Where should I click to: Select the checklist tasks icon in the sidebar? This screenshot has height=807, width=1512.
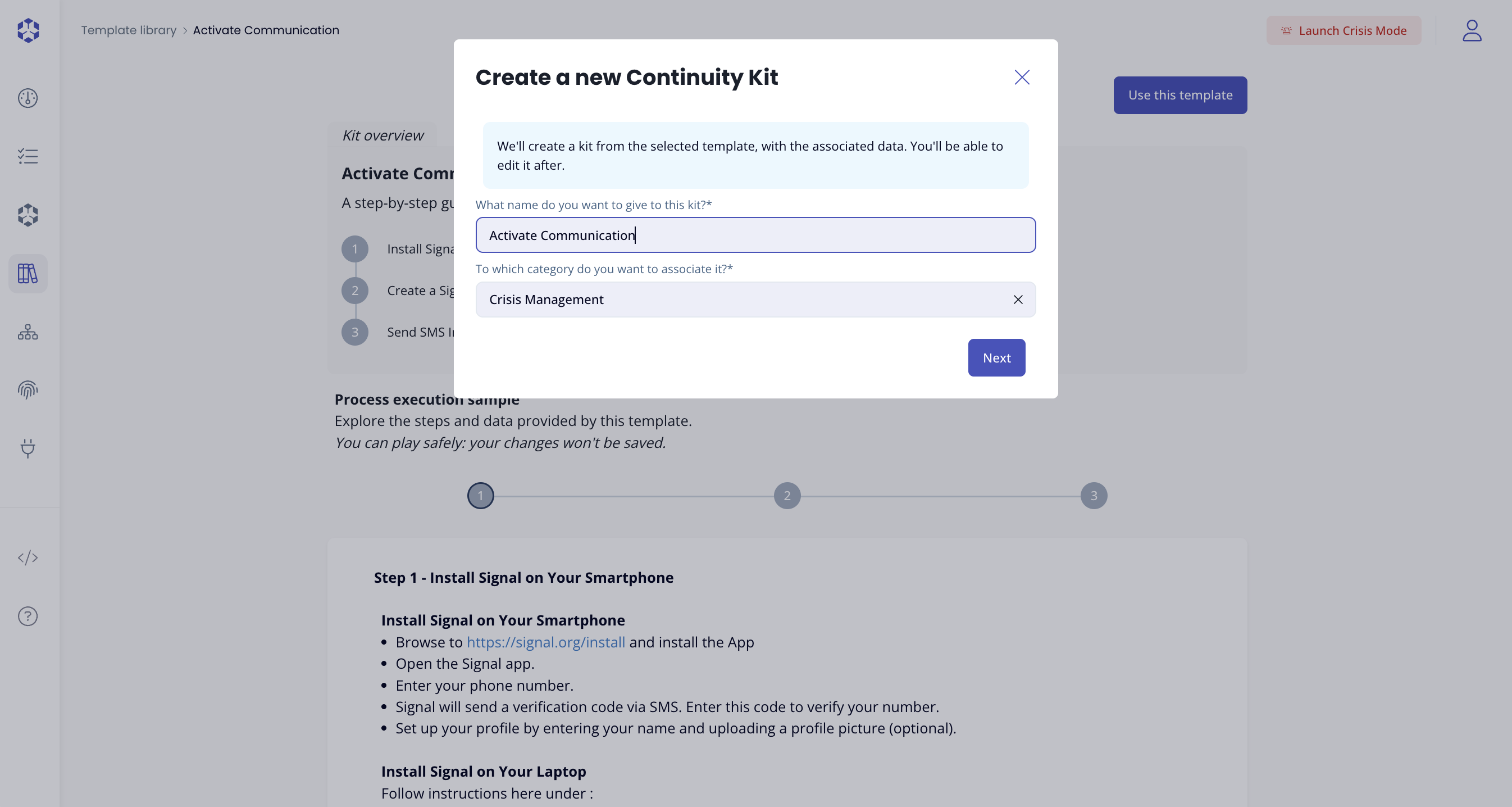[x=28, y=156]
